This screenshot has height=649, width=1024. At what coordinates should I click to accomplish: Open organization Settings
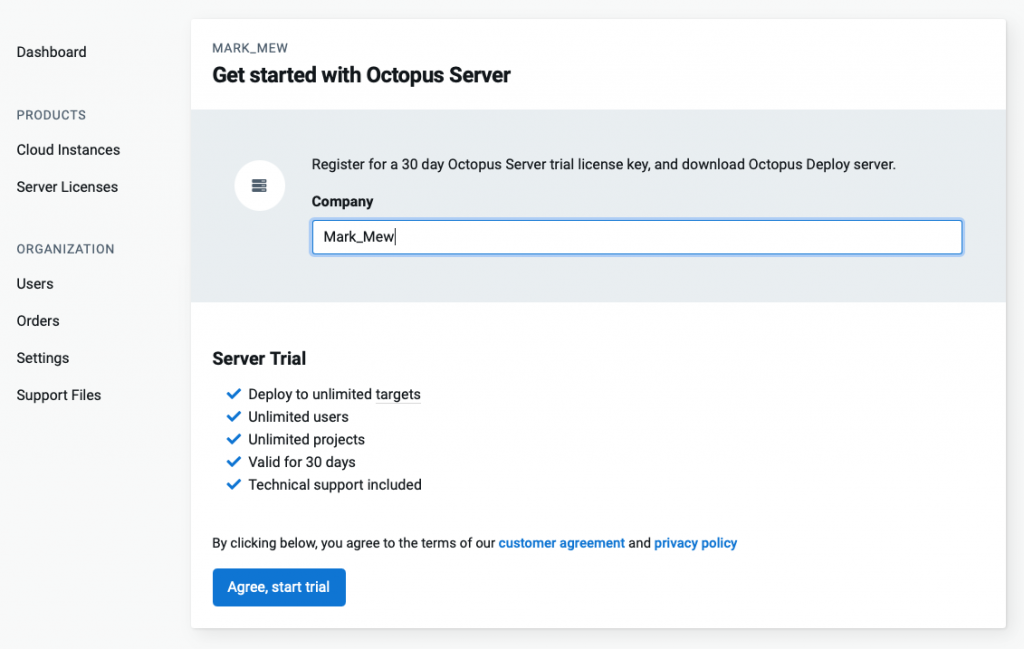pos(43,358)
